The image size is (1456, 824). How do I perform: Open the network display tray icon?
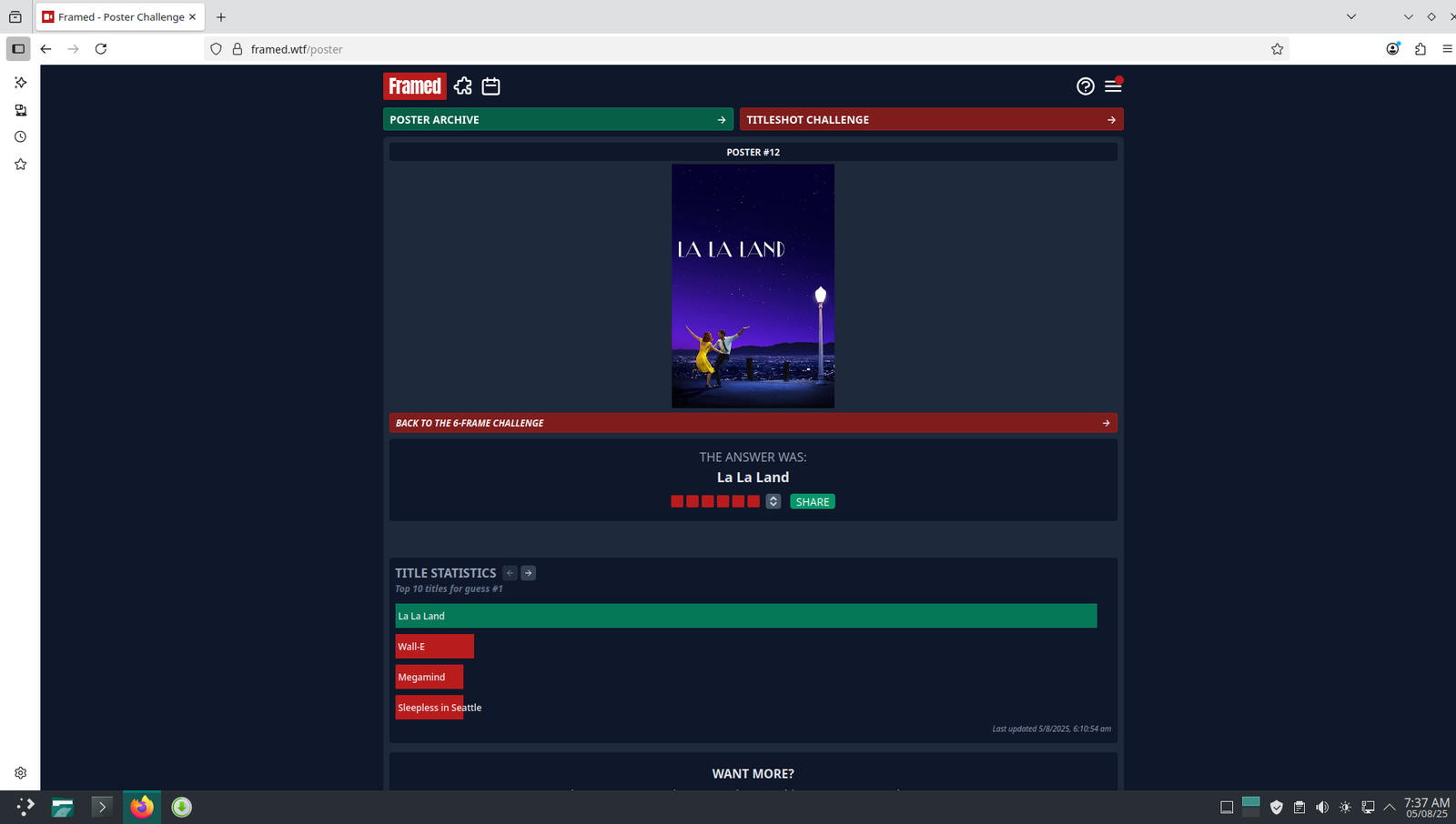[1368, 808]
